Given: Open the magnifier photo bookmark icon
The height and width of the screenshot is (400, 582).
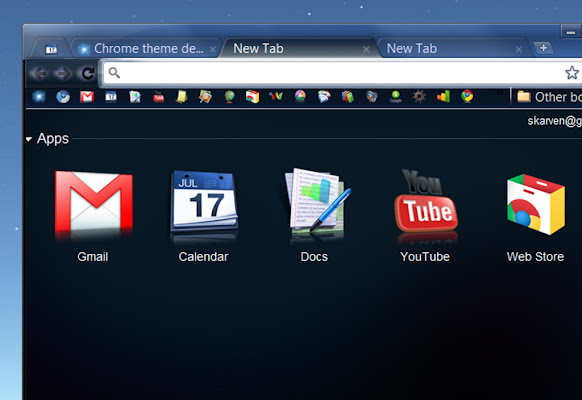Looking at the screenshot, I should [205, 97].
